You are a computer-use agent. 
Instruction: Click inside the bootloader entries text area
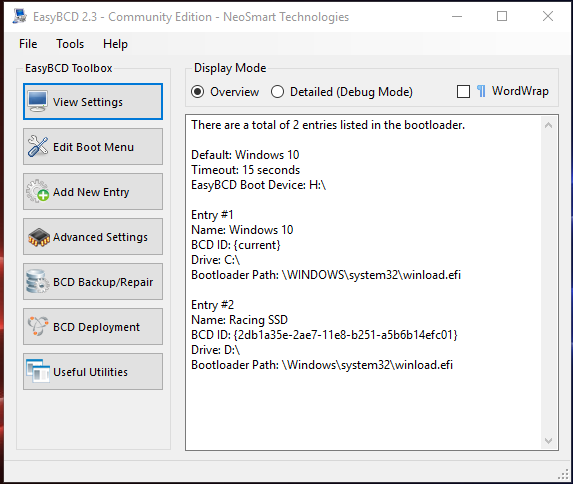click(x=363, y=283)
